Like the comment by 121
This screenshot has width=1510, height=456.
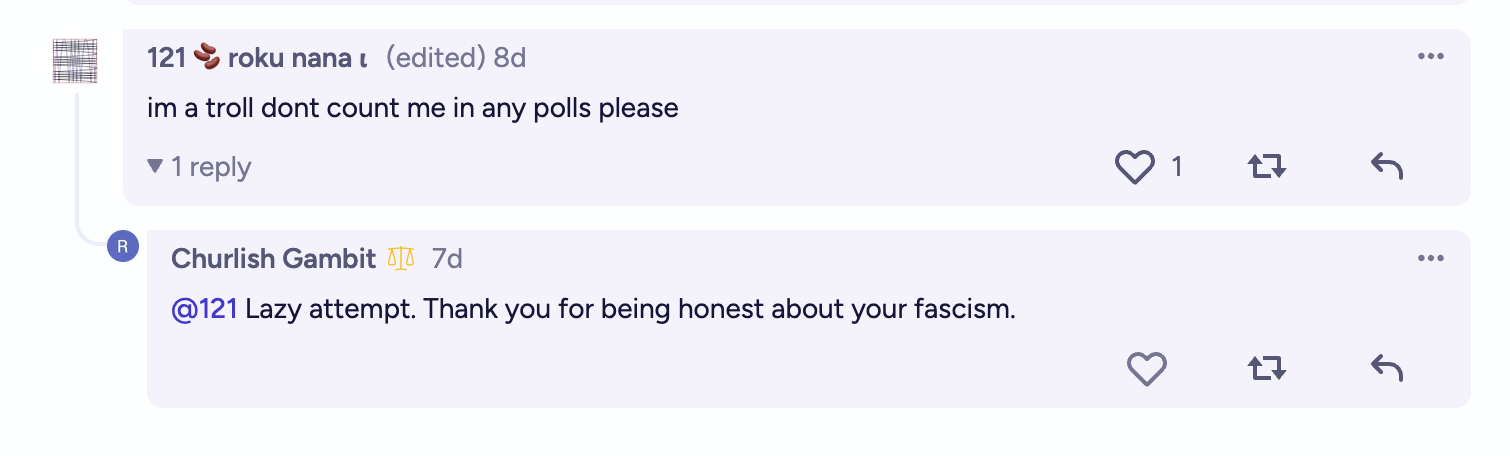pyautogui.click(x=1134, y=167)
